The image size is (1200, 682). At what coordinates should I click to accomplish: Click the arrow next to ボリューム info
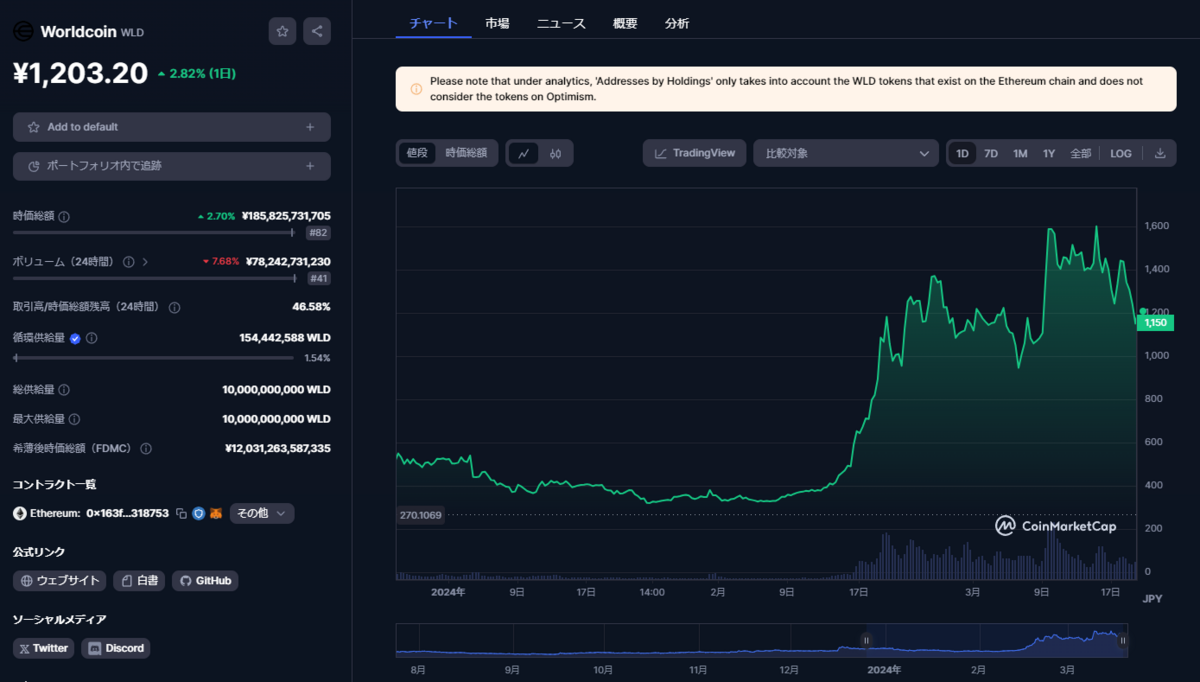click(146, 262)
